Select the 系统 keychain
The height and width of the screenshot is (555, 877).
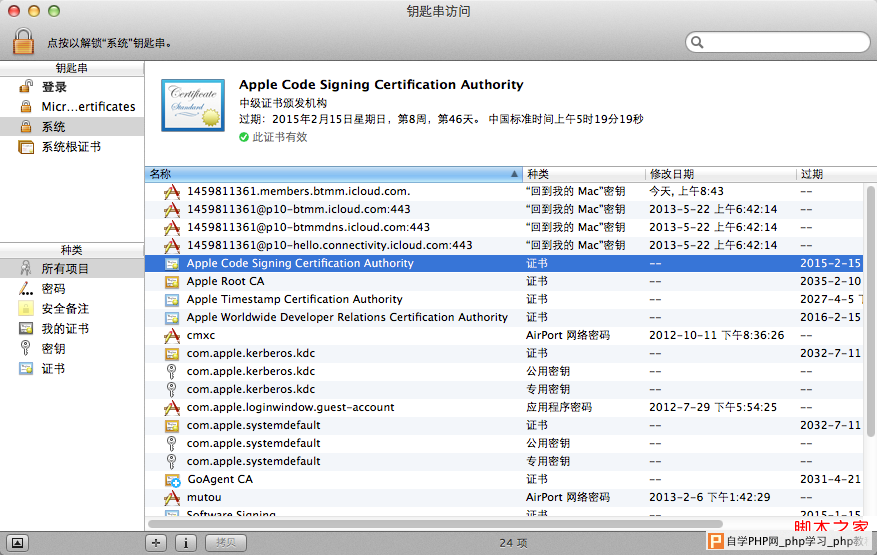pyautogui.click(x=72, y=126)
